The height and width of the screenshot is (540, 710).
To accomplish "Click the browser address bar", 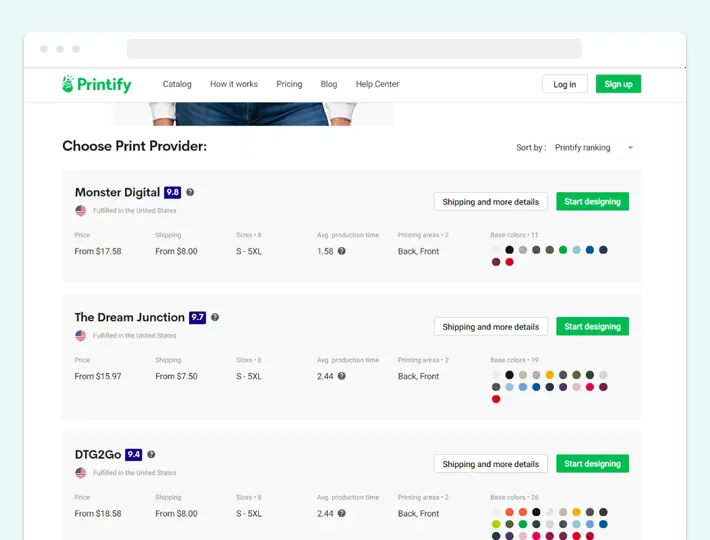I will click(x=354, y=49).
